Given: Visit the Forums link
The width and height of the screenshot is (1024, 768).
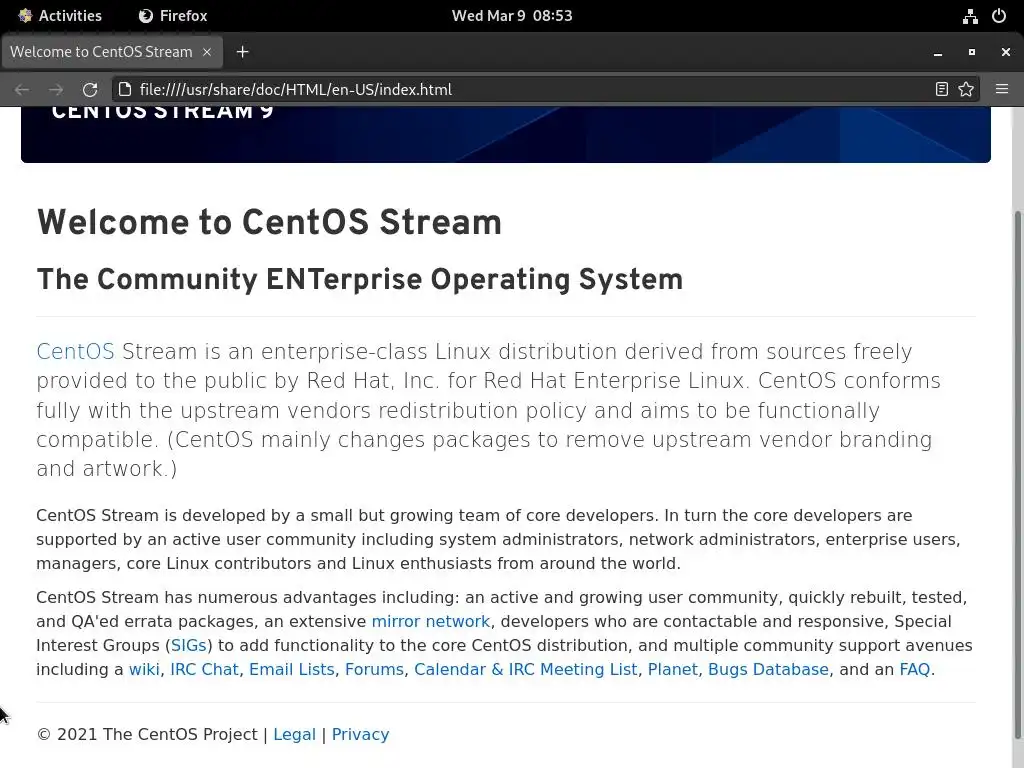Looking at the screenshot, I should point(374,669).
